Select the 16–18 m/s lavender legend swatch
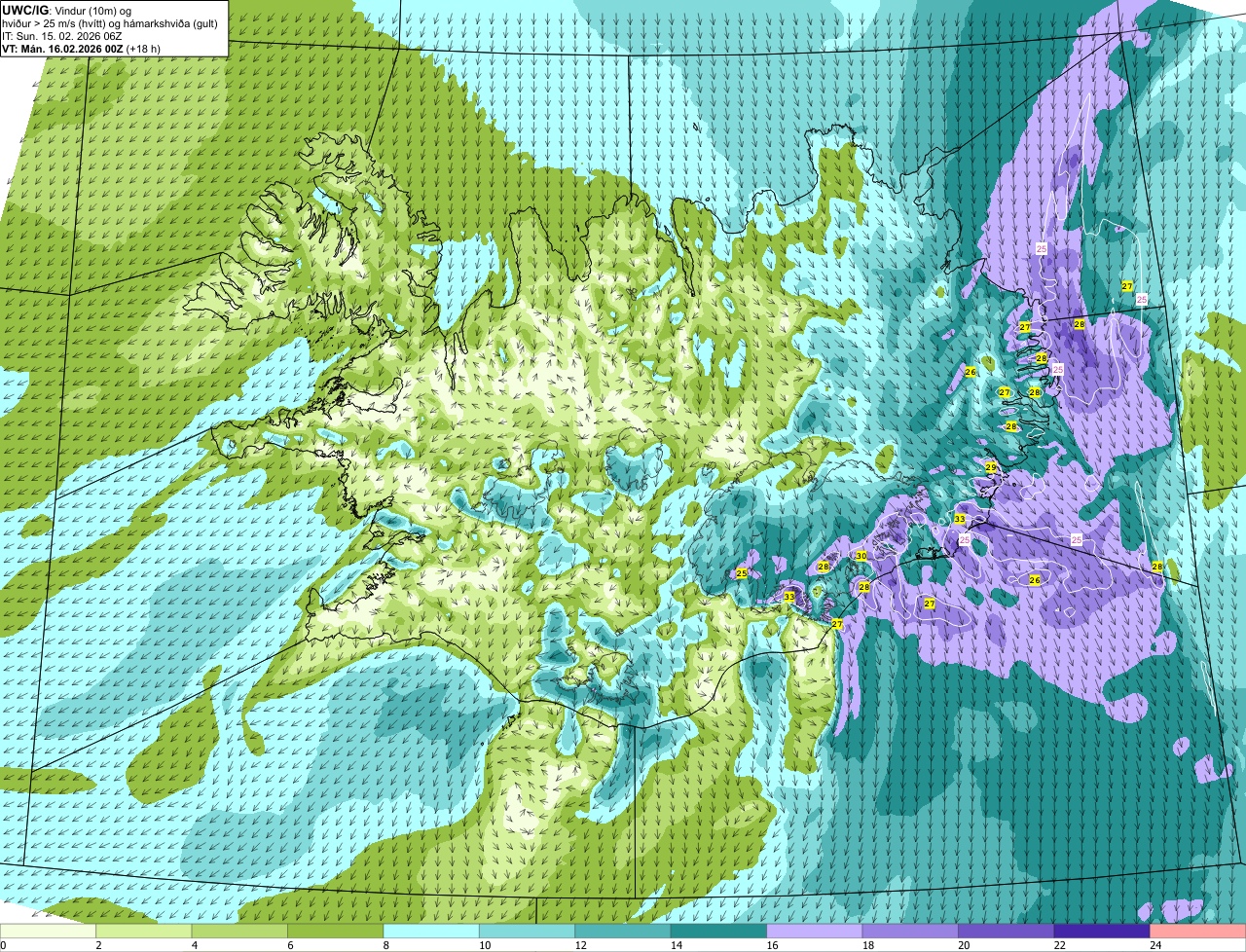 click(x=815, y=932)
